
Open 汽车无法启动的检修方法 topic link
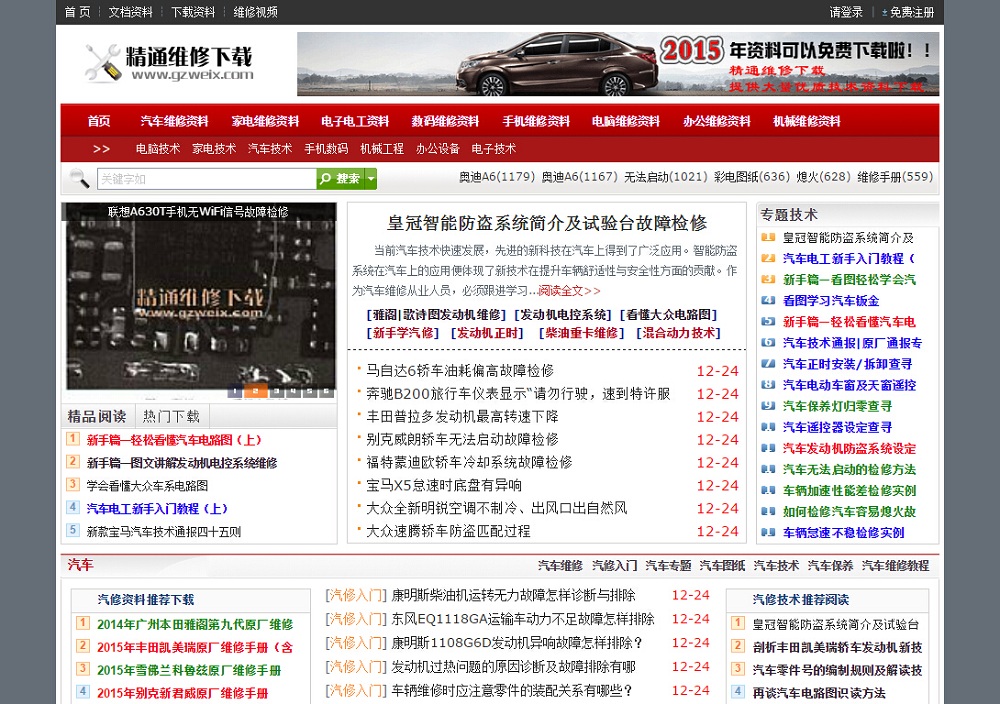pos(849,469)
